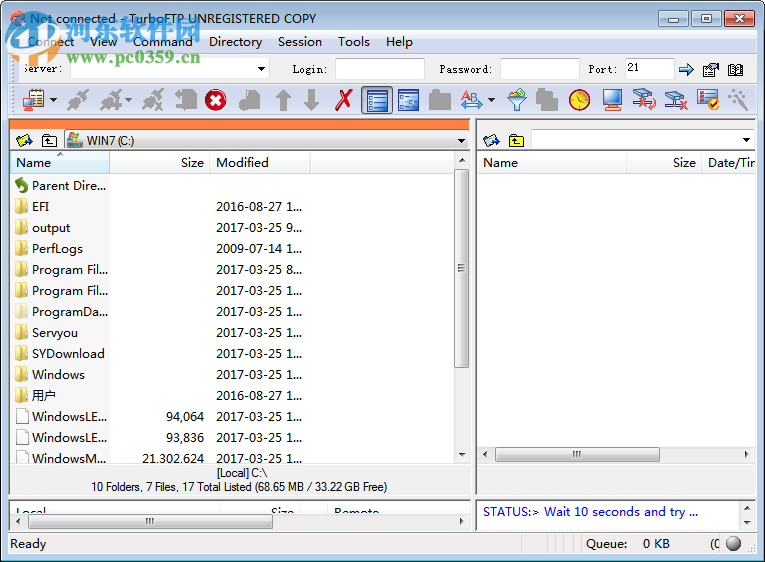Click the copy files icon
The width and height of the screenshot is (765, 562).
pyautogui.click(x=546, y=100)
